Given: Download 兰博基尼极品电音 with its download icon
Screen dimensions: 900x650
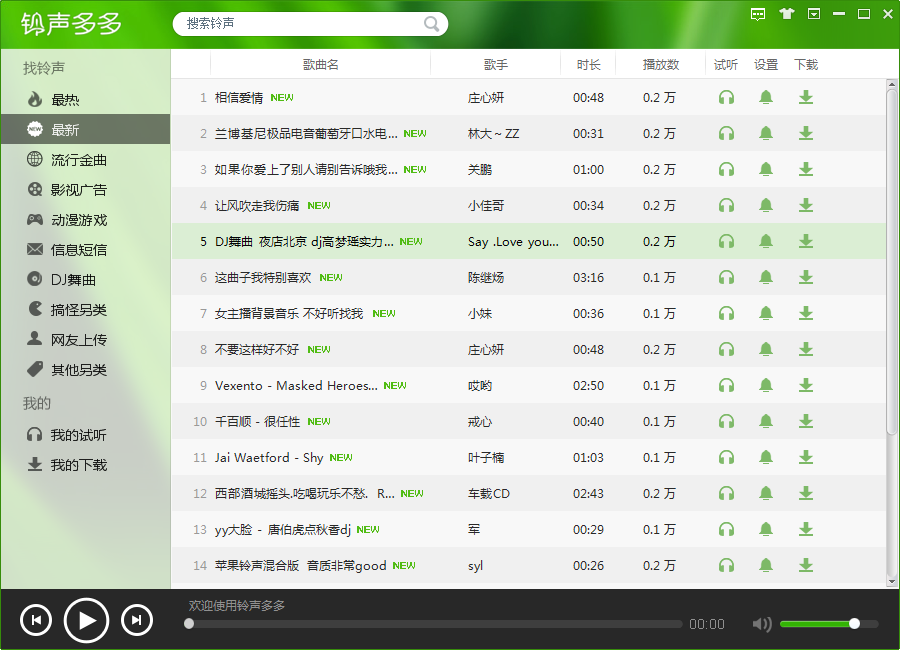Looking at the screenshot, I should pyautogui.click(x=806, y=133).
